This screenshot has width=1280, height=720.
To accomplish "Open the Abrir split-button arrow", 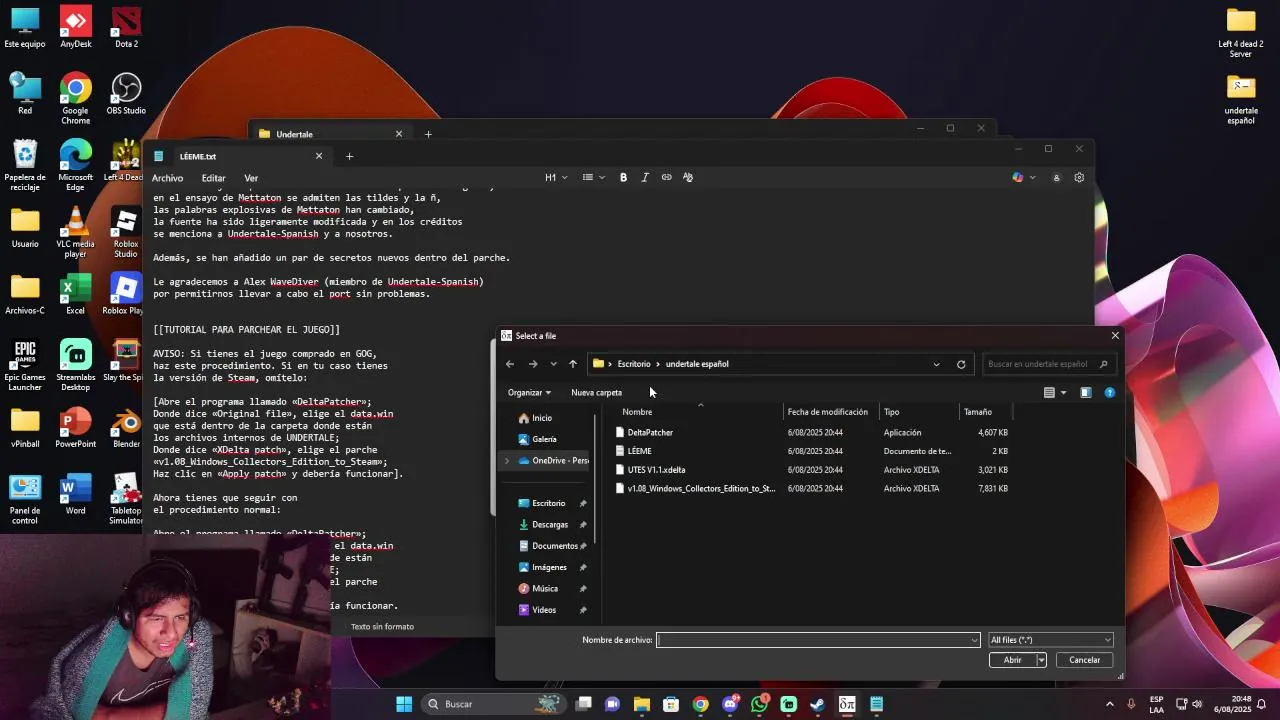I will tap(1041, 660).
